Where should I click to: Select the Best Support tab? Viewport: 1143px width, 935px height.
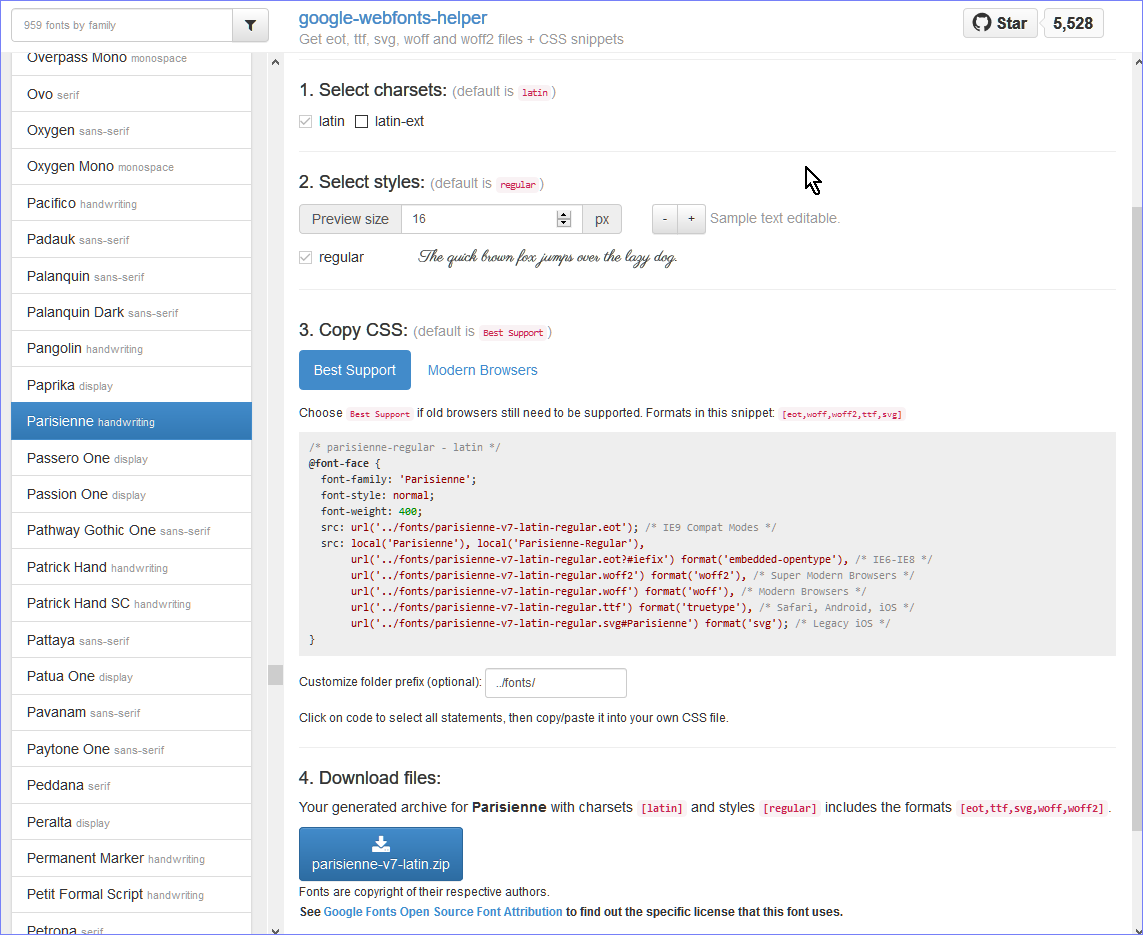coord(355,370)
